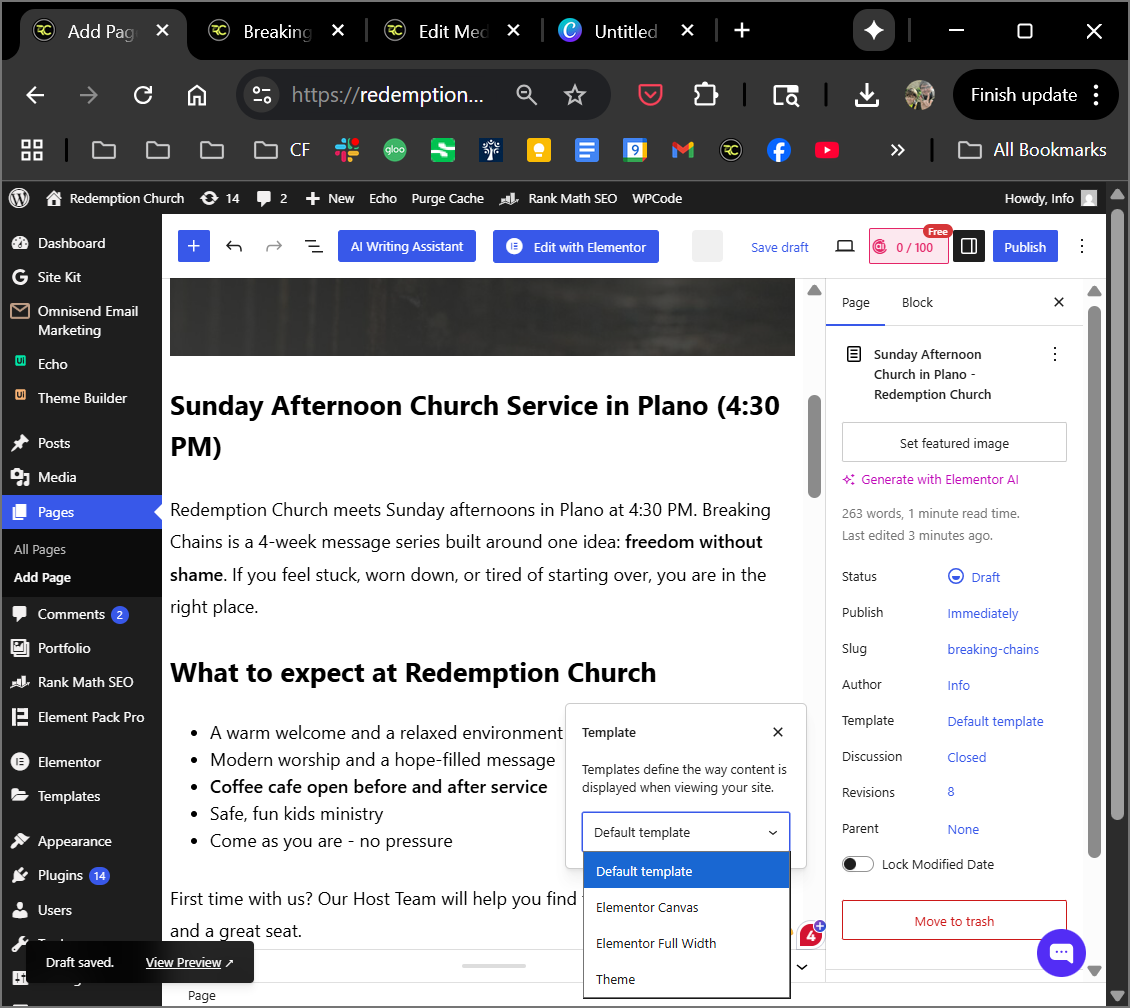
Task: Click Move to trash button
Action: tap(954, 921)
